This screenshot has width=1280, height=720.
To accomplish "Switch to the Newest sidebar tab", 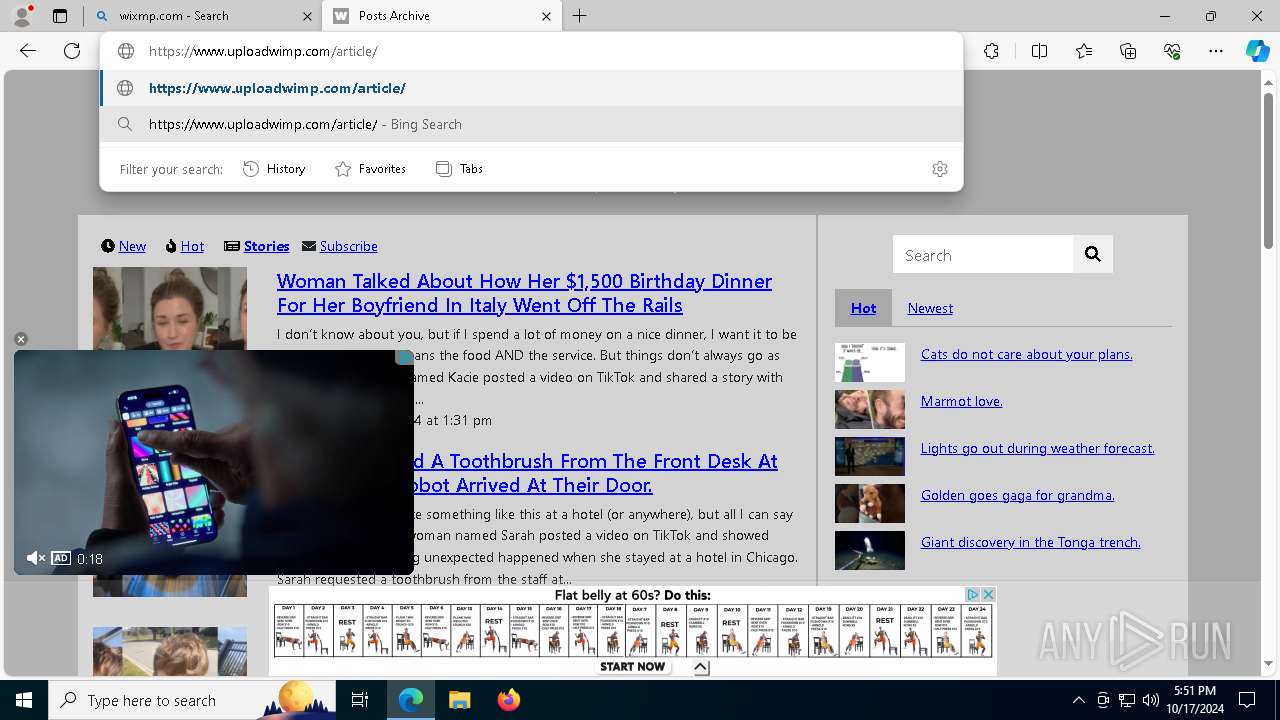I will click(930, 308).
